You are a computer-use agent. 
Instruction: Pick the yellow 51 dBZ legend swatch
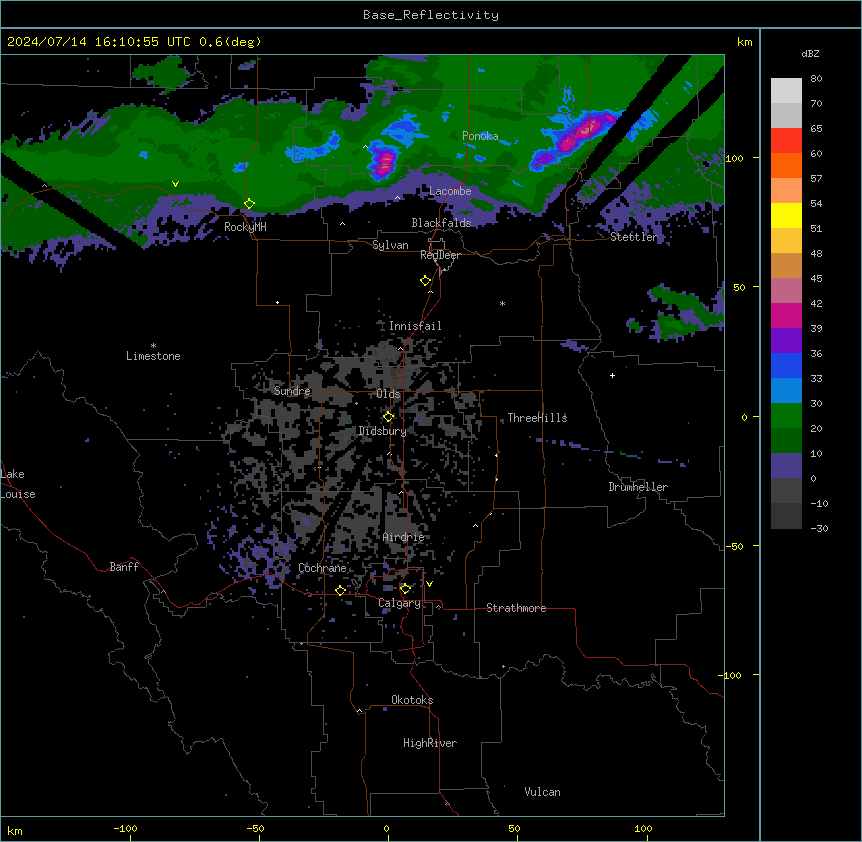pos(786,215)
